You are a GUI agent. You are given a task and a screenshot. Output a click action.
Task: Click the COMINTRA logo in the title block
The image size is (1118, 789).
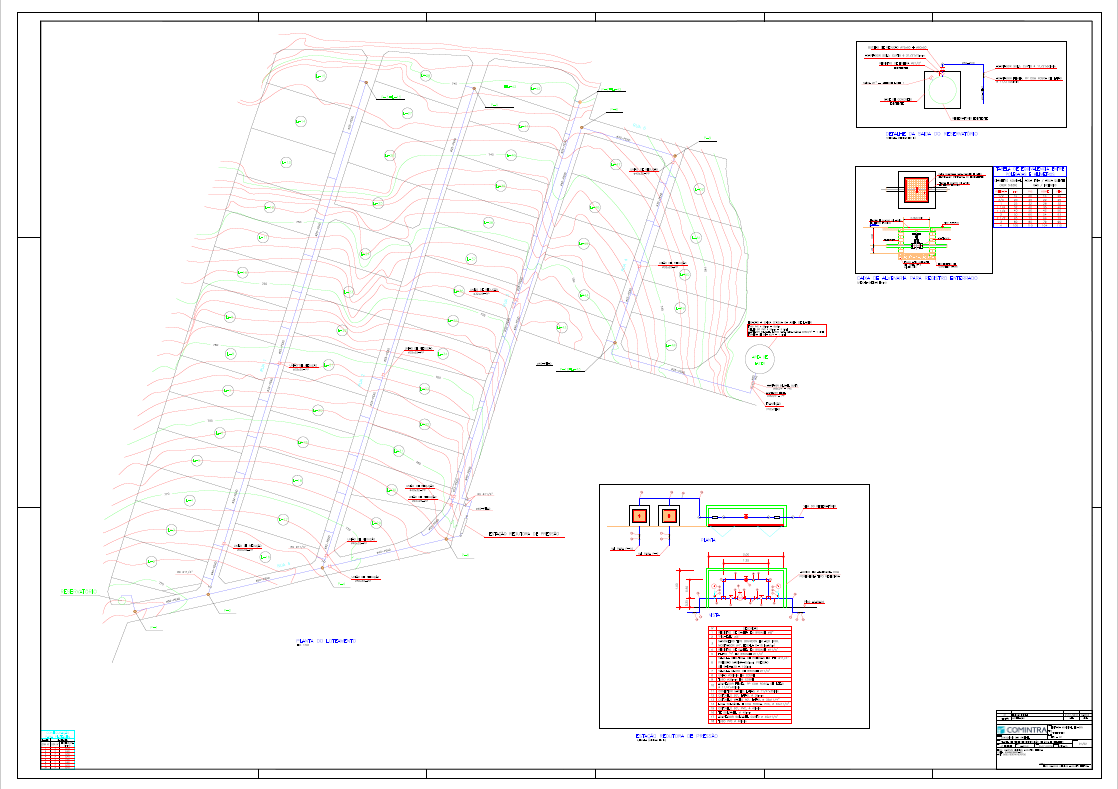(x=1021, y=731)
